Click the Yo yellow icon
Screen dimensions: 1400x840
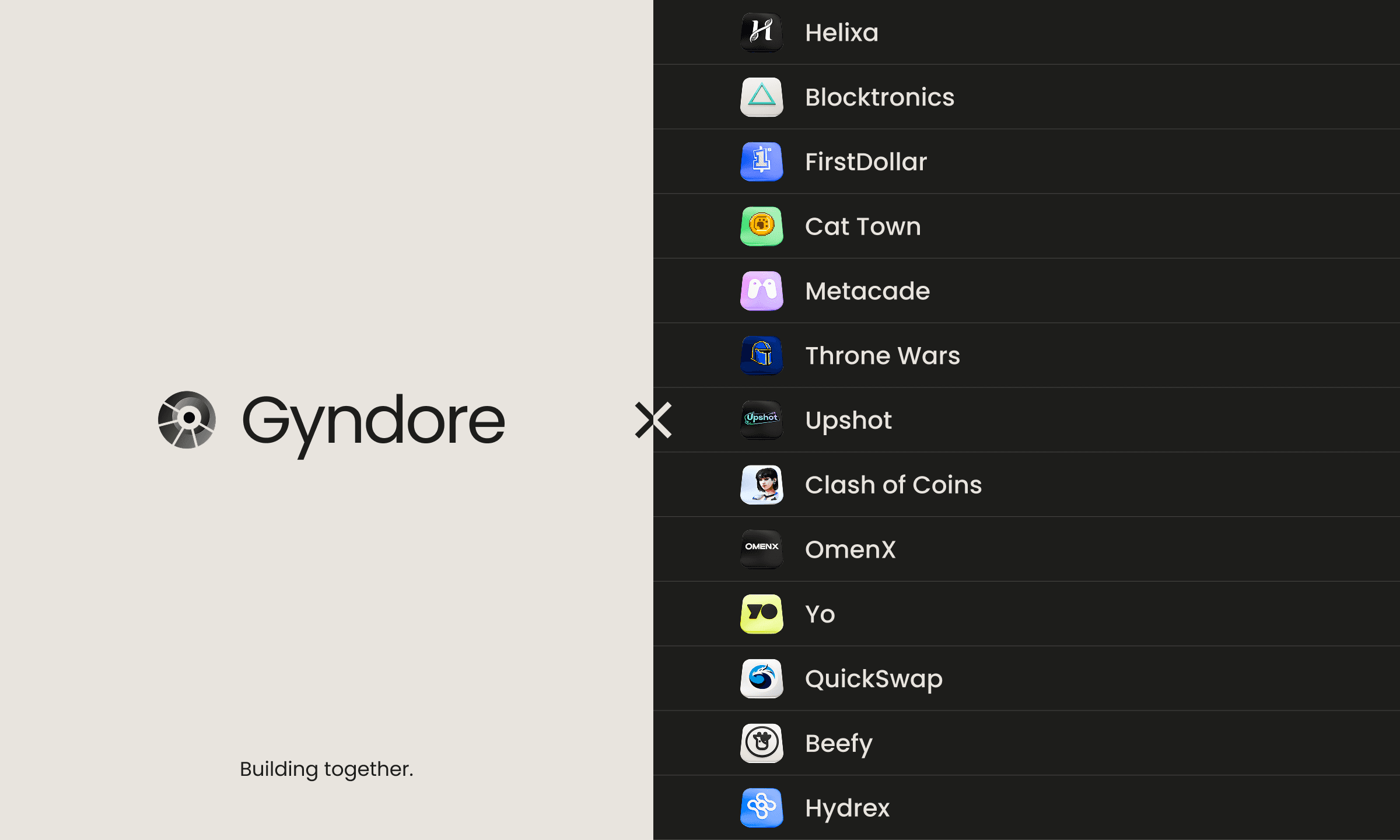click(761, 614)
